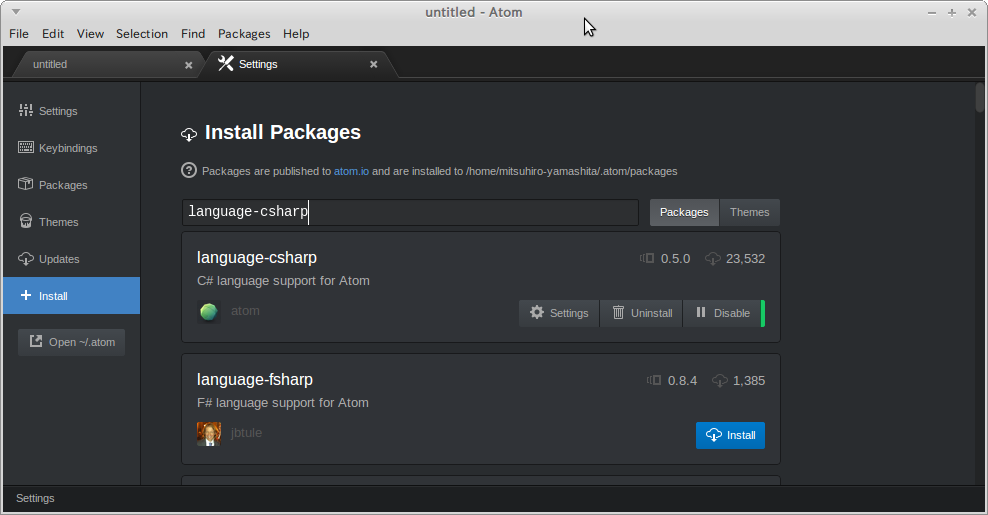Click the language-fsharp package title
Image resolution: width=988 pixels, height=515 pixels.
[255, 379]
